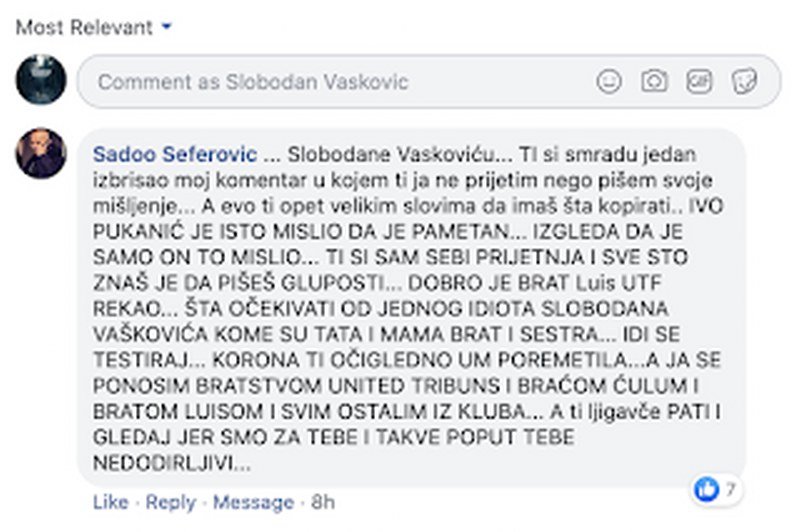Focus the Comment as Slobodan Vaskovic field
This screenshot has height=532, width=800.
(x=429, y=82)
